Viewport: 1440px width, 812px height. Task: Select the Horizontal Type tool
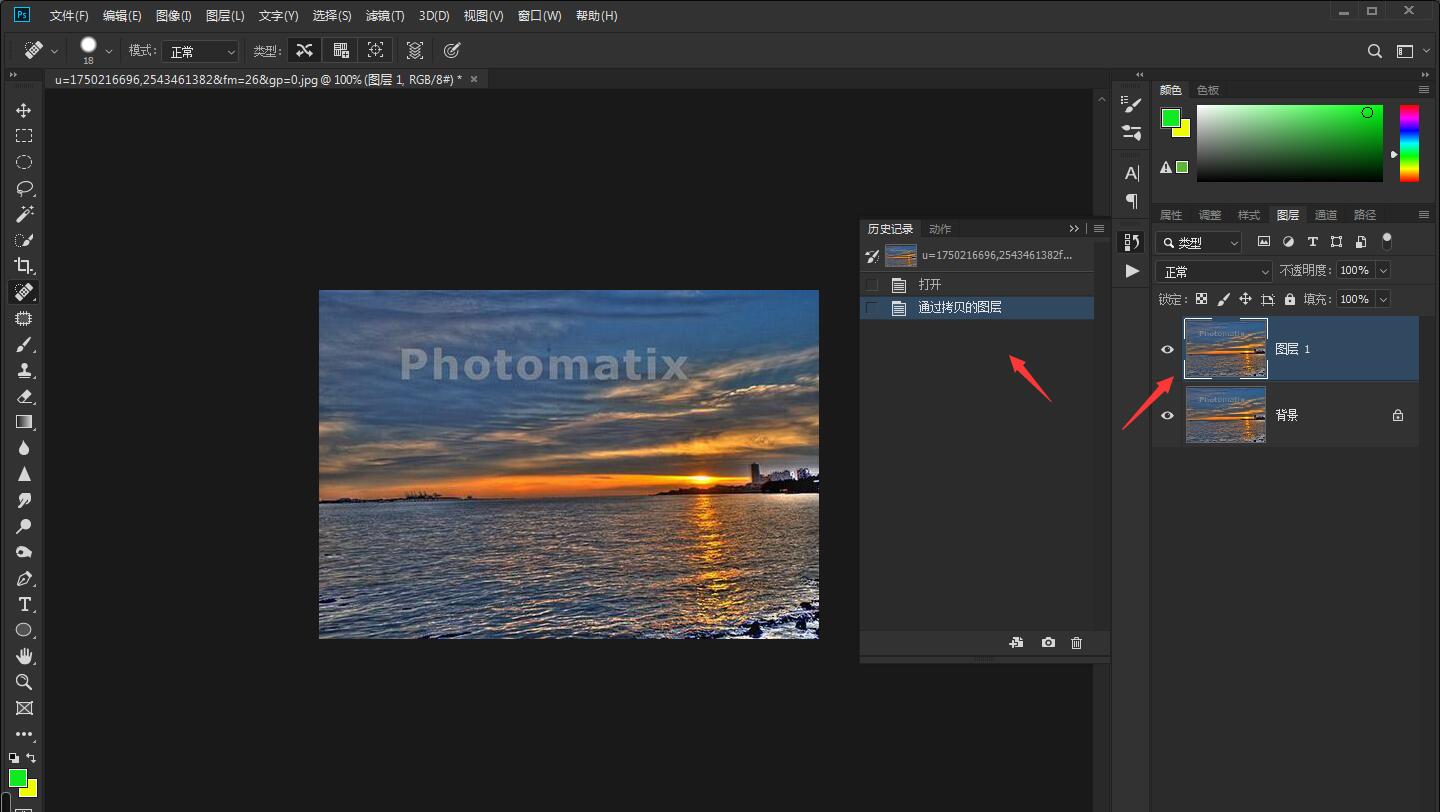[24, 604]
